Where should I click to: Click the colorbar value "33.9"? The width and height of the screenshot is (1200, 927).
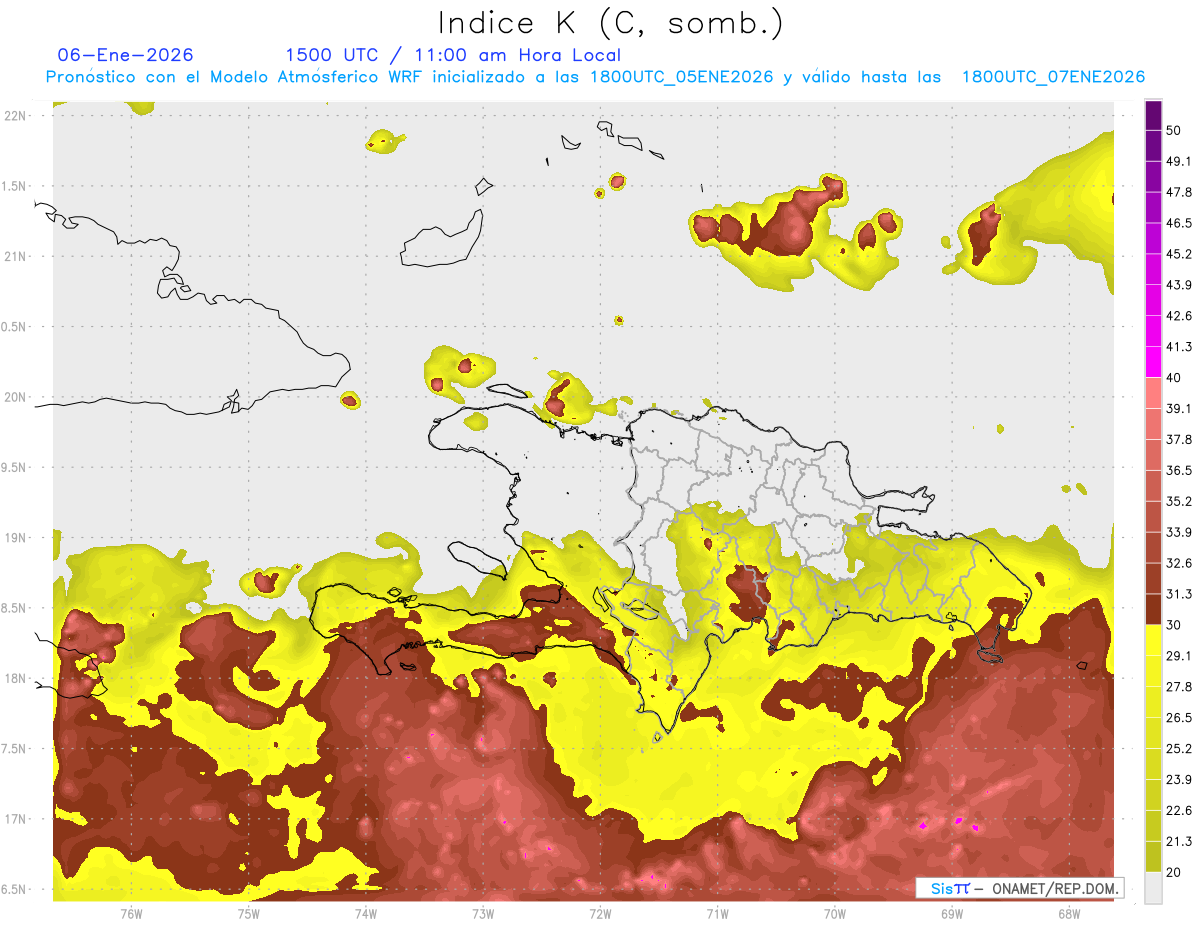pyautogui.click(x=1179, y=532)
